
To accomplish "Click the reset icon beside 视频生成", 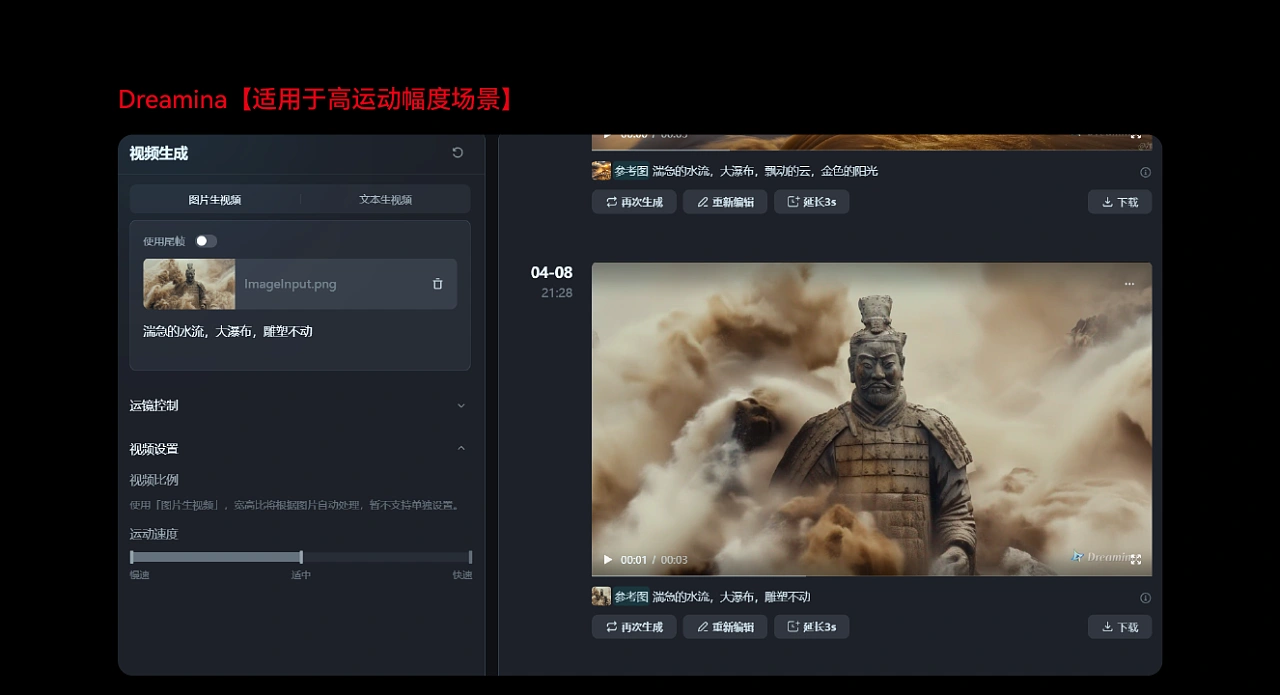I will [458, 153].
